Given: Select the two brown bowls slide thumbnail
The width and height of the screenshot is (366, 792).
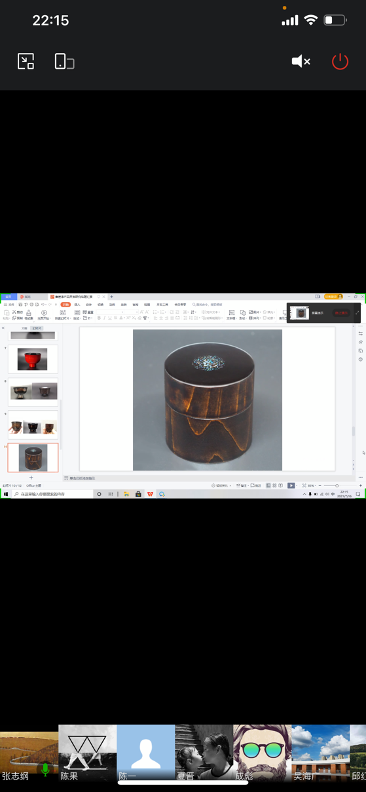Looking at the screenshot, I should (x=33, y=392).
